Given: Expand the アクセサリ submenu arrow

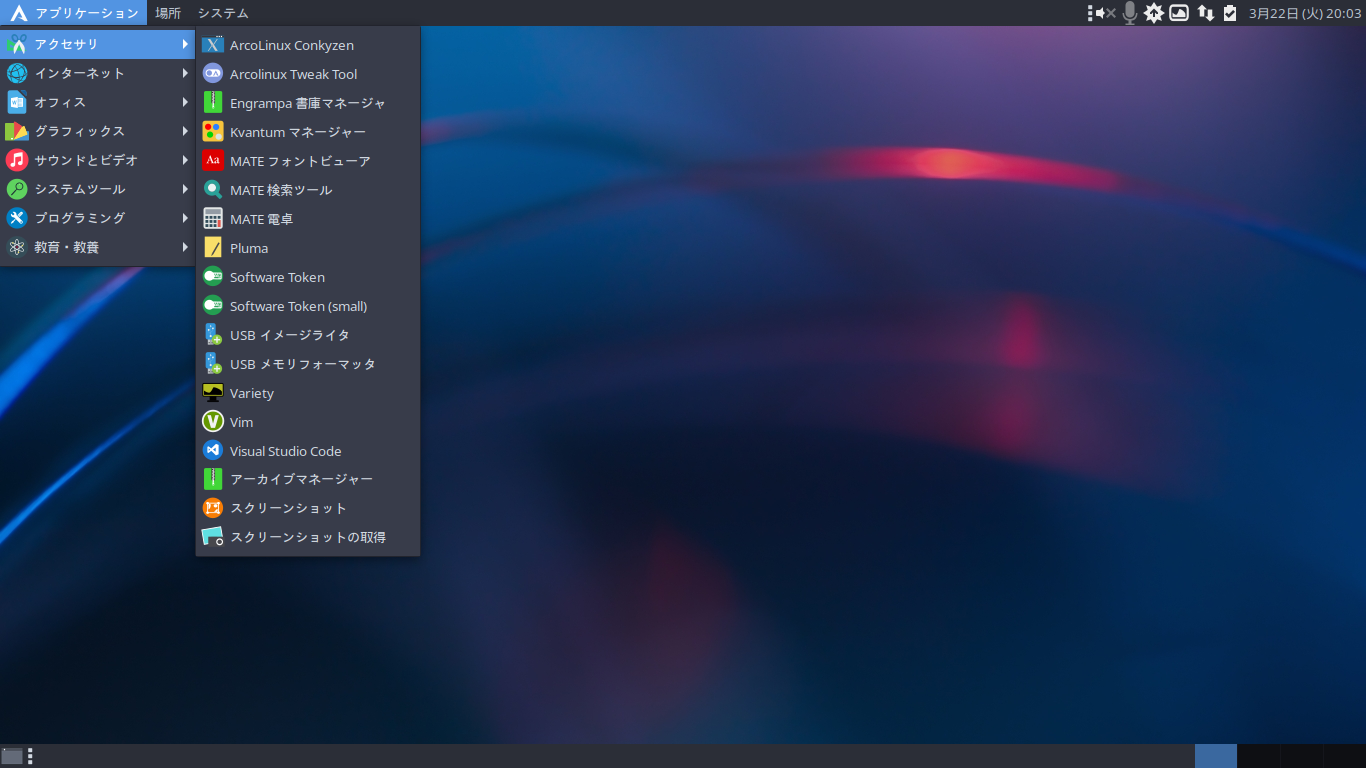Looking at the screenshot, I should (185, 44).
